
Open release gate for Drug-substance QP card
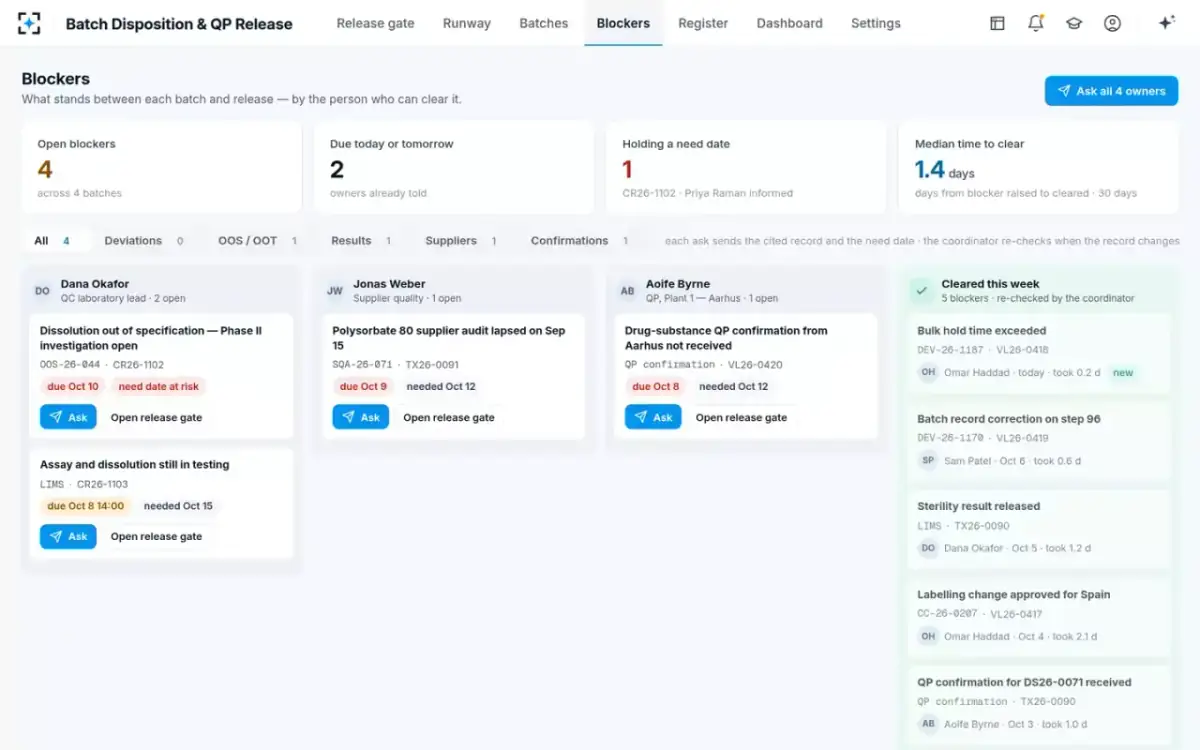pyautogui.click(x=741, y=418)
